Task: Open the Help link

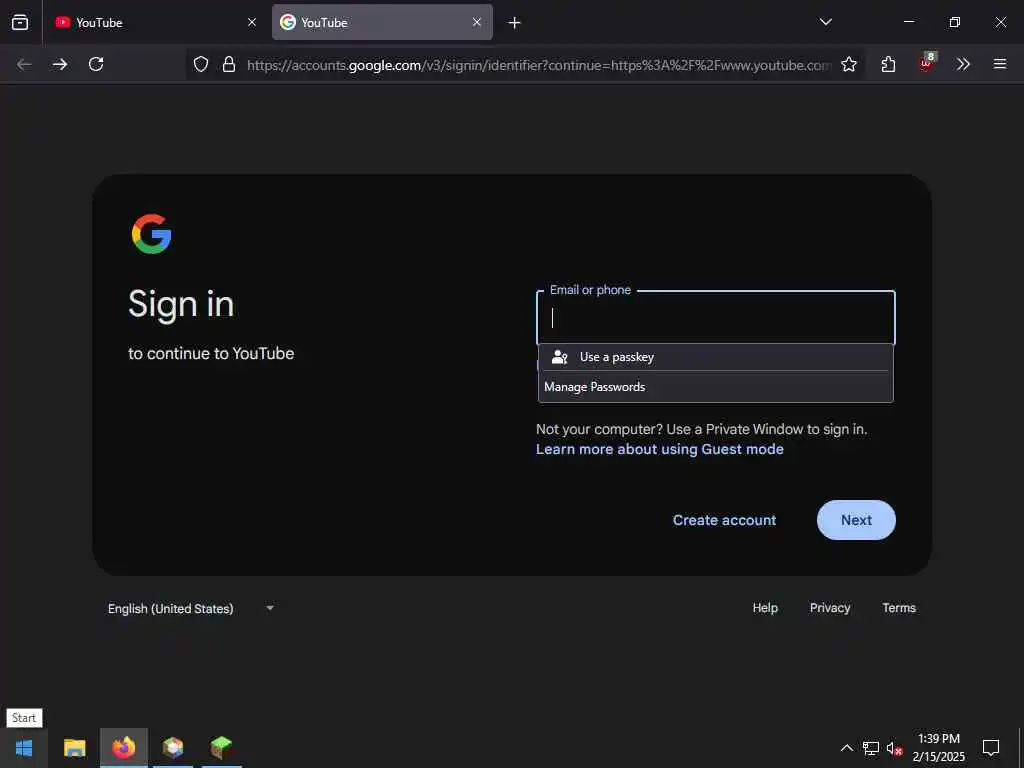Action: click(x=765, y=608)
